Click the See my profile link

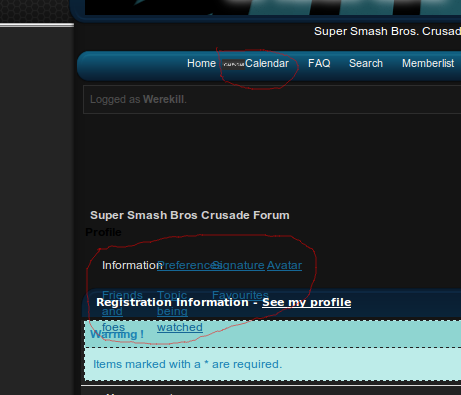307,302
